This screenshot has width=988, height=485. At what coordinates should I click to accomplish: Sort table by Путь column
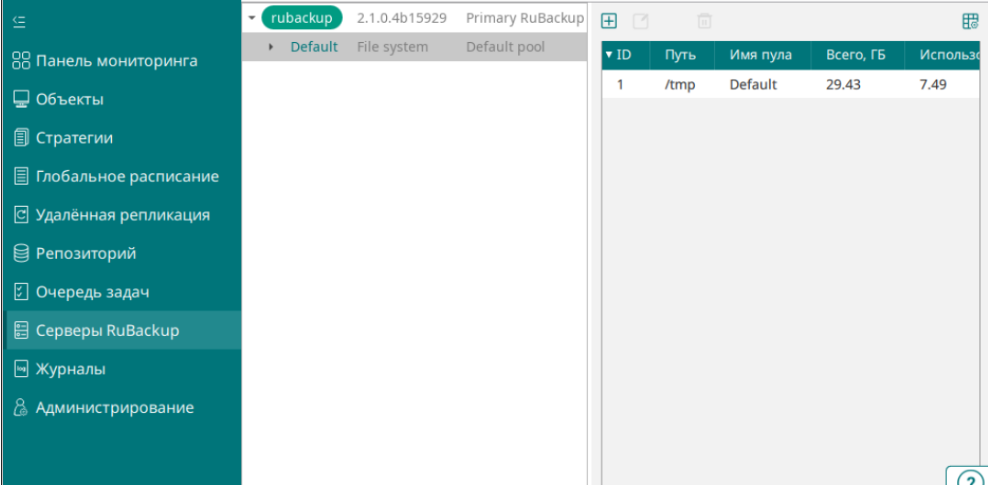point(682,55)
